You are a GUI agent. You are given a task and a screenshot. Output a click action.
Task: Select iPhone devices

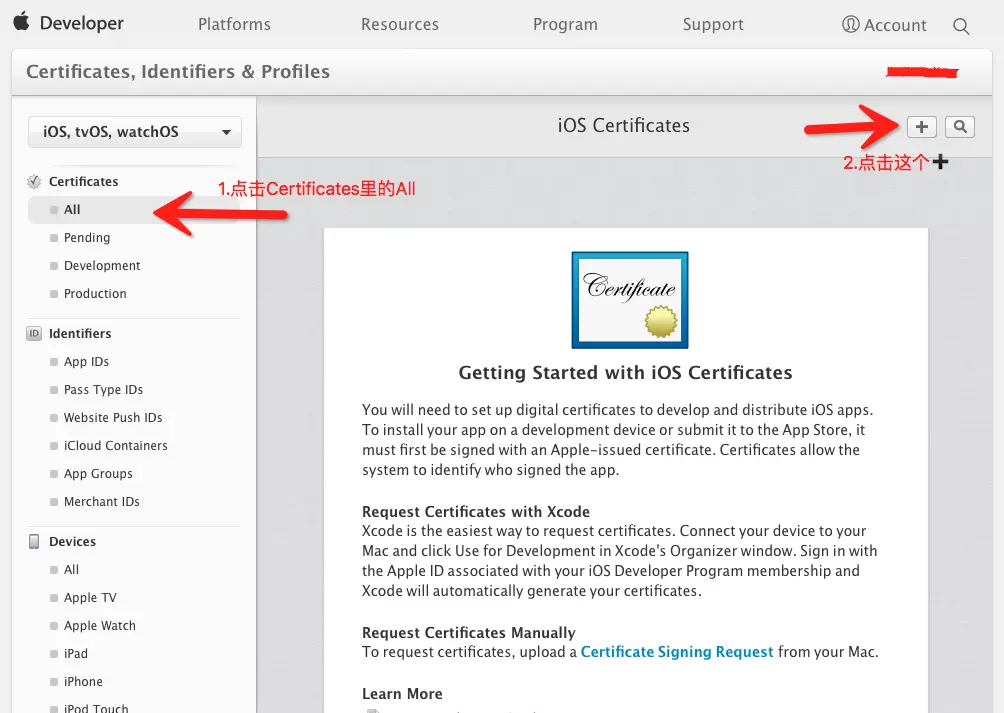[83, 682]
